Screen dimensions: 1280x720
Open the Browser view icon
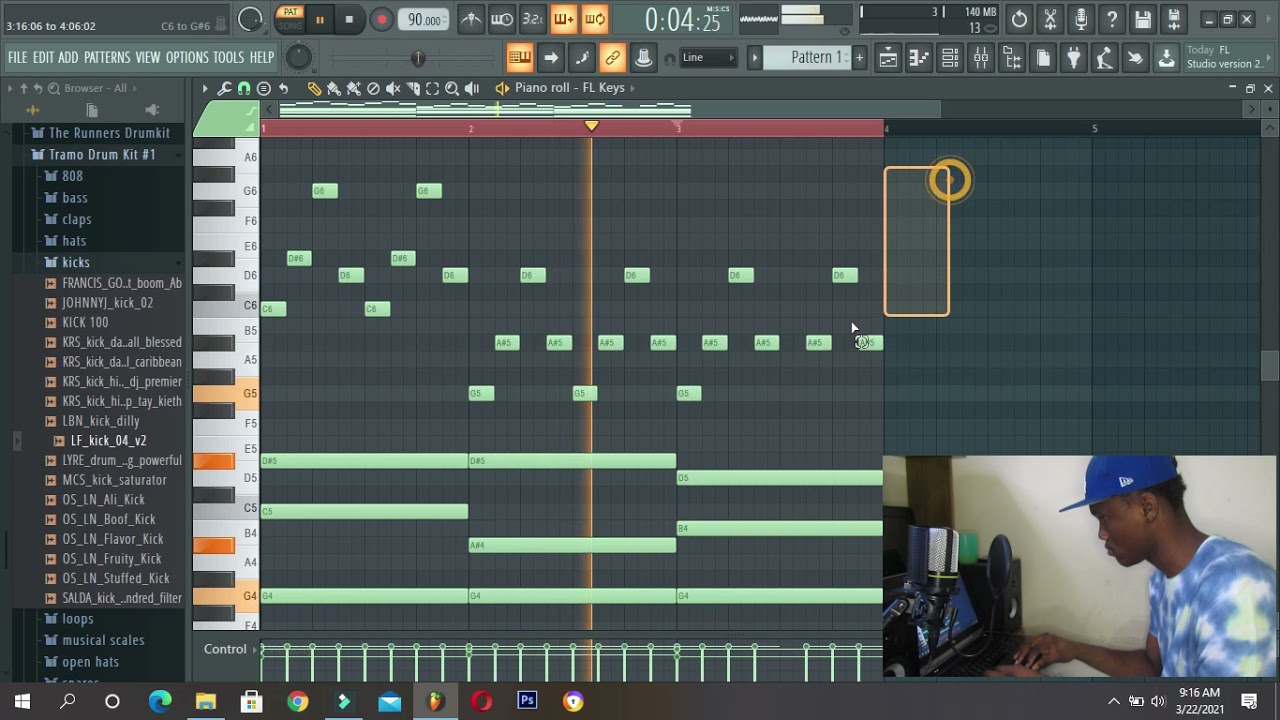(1012, 58)
